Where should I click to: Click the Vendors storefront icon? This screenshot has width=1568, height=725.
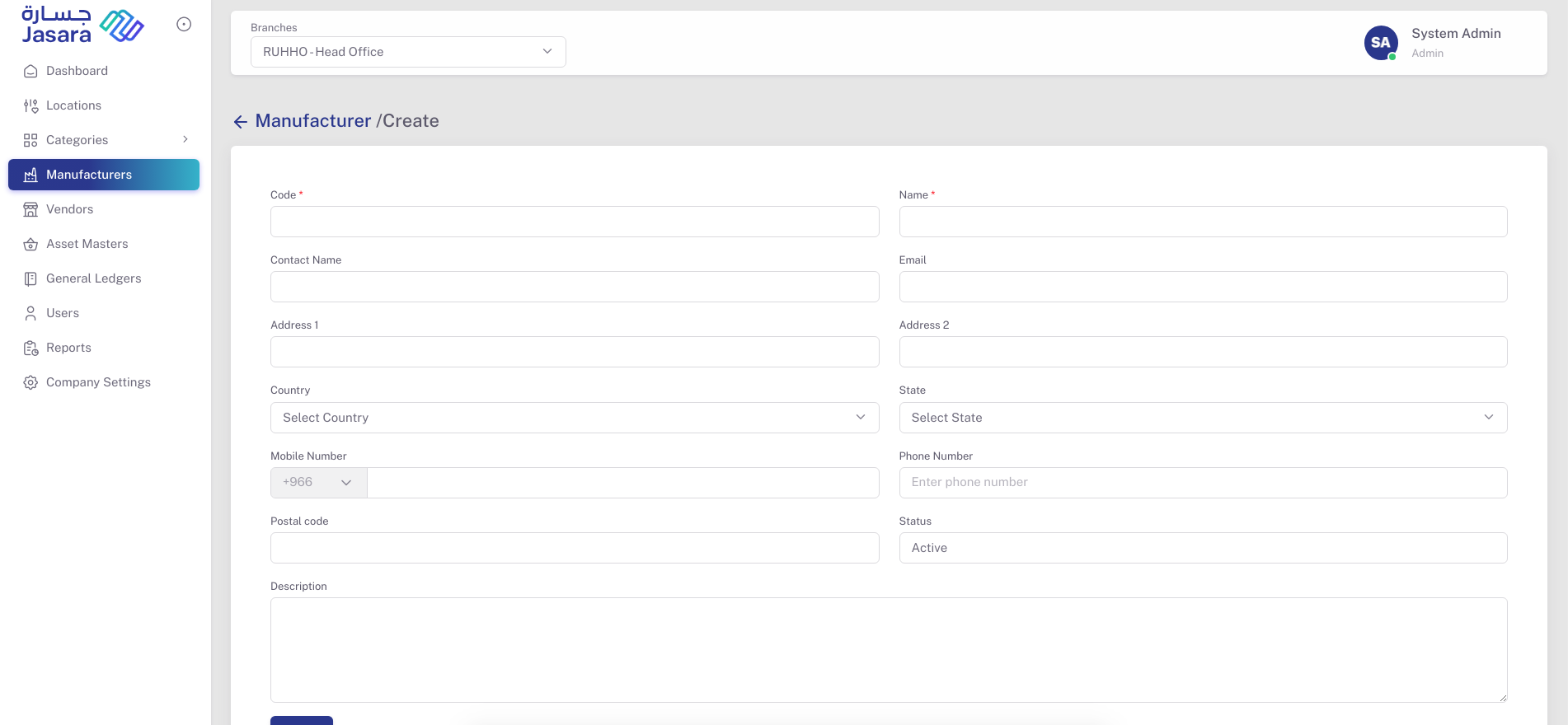tap(31, 209)
